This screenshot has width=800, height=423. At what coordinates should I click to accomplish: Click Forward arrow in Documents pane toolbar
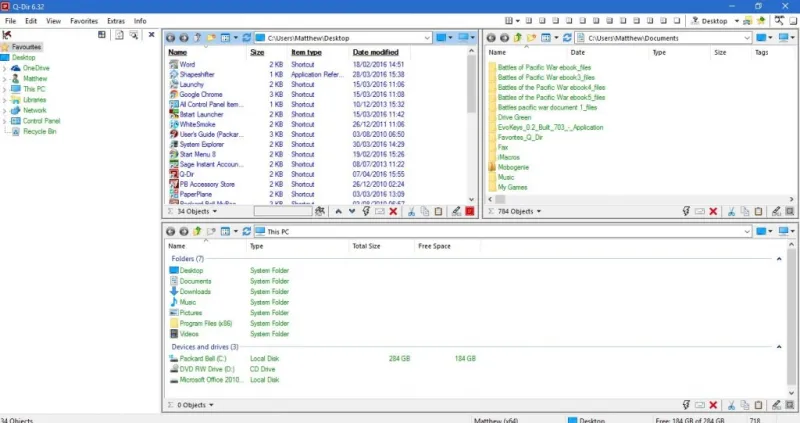[x=504, y=38]
